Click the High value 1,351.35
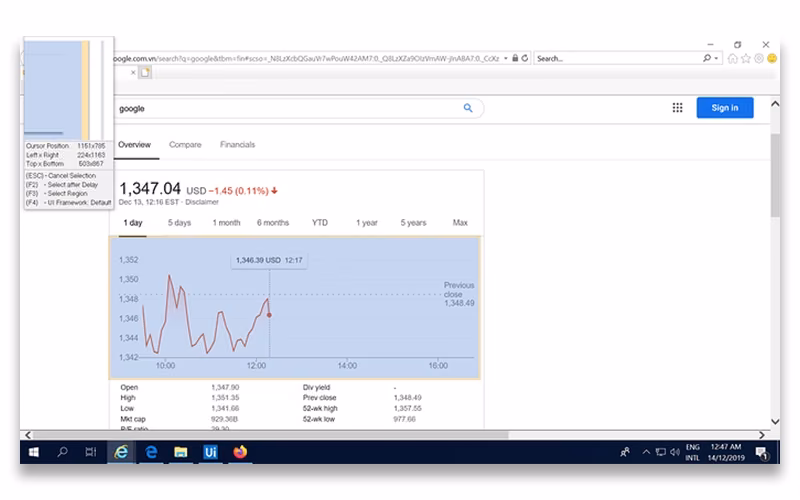This screenshot has width=800, height=500. [x=225, y=397]
